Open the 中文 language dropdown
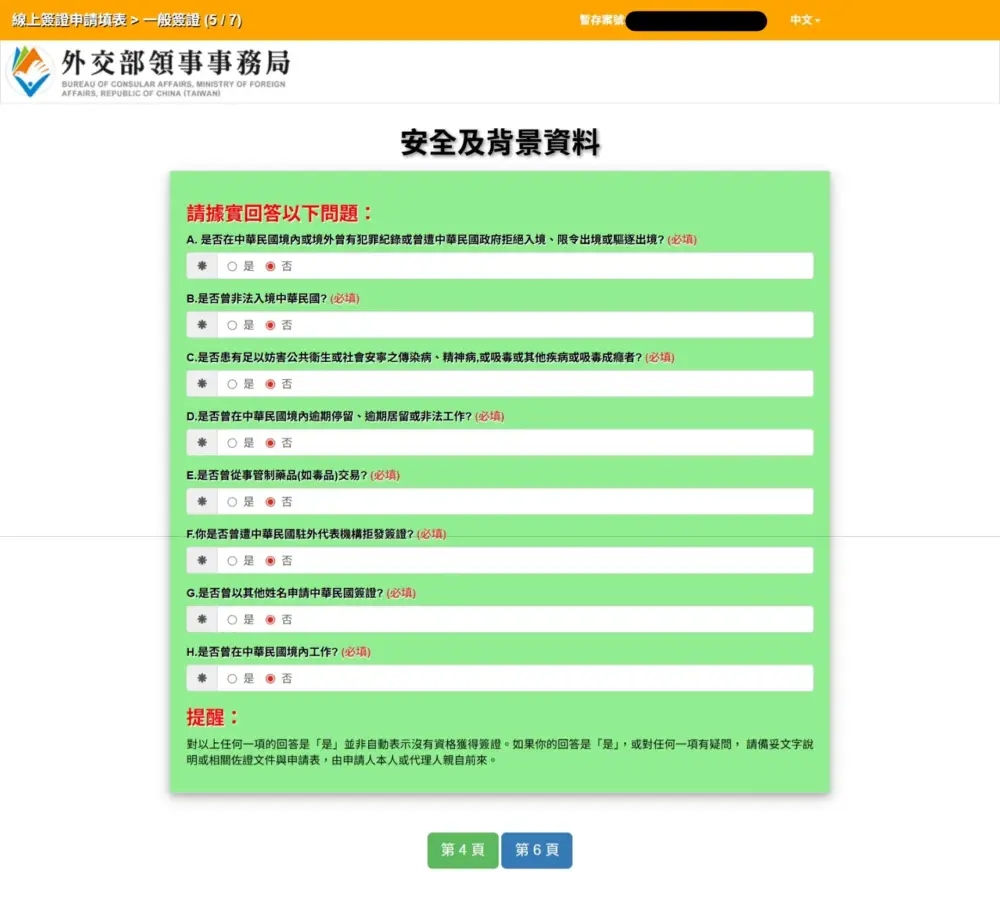Screen dimensions: 1000x924 click(807, 20)
